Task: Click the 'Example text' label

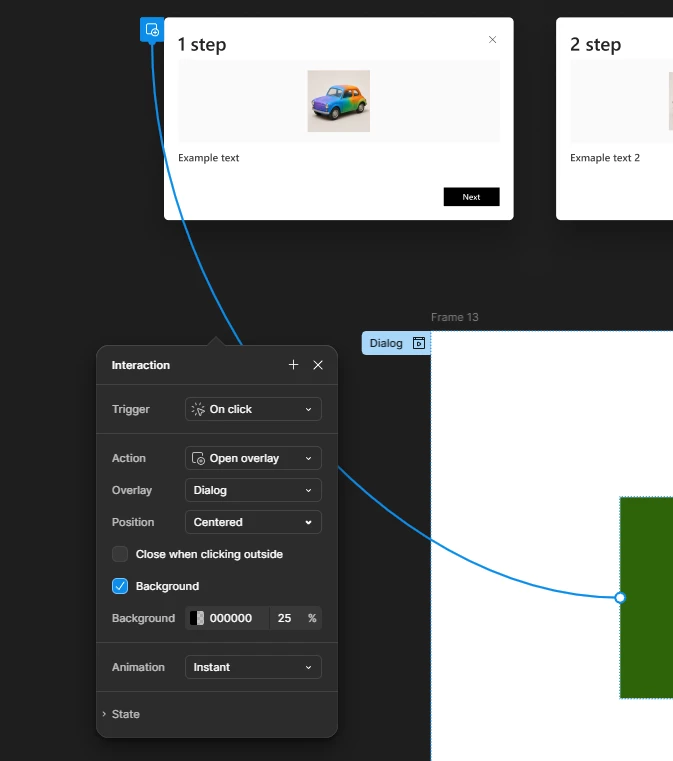Action: coord(209,158)
